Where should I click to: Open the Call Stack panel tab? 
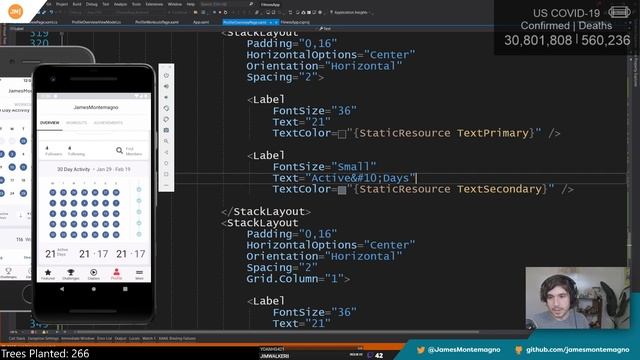pos(17,338)
